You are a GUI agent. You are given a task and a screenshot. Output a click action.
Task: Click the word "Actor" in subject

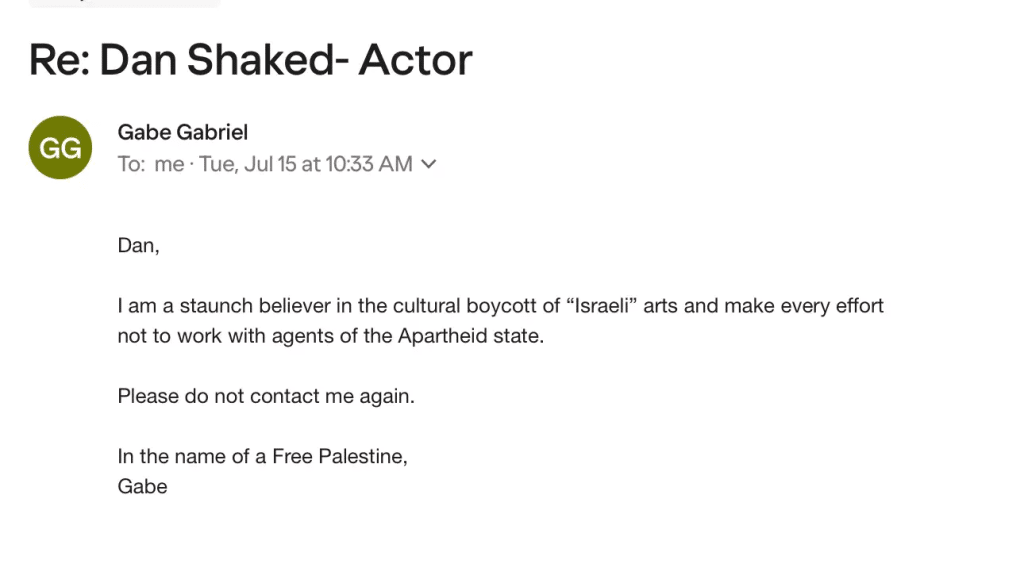point(415,61)
